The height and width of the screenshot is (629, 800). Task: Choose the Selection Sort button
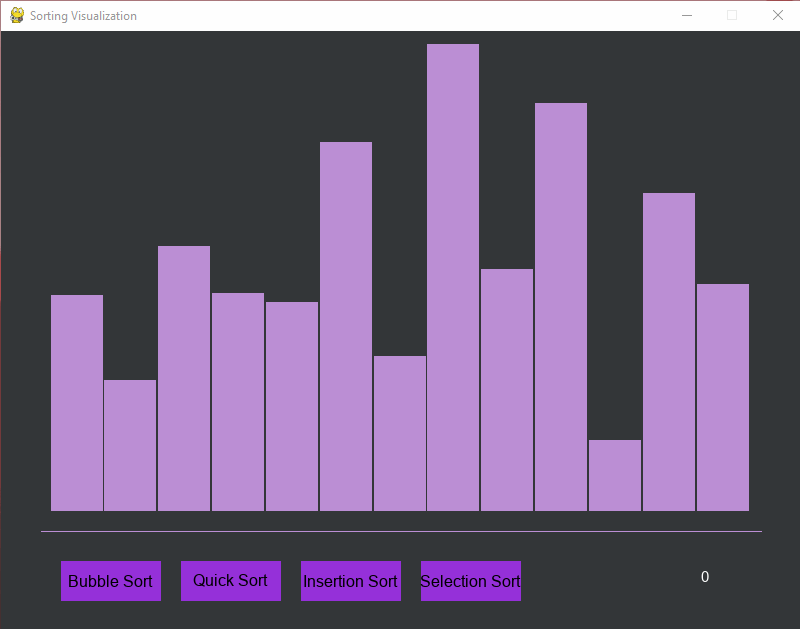tap(470, 581)
